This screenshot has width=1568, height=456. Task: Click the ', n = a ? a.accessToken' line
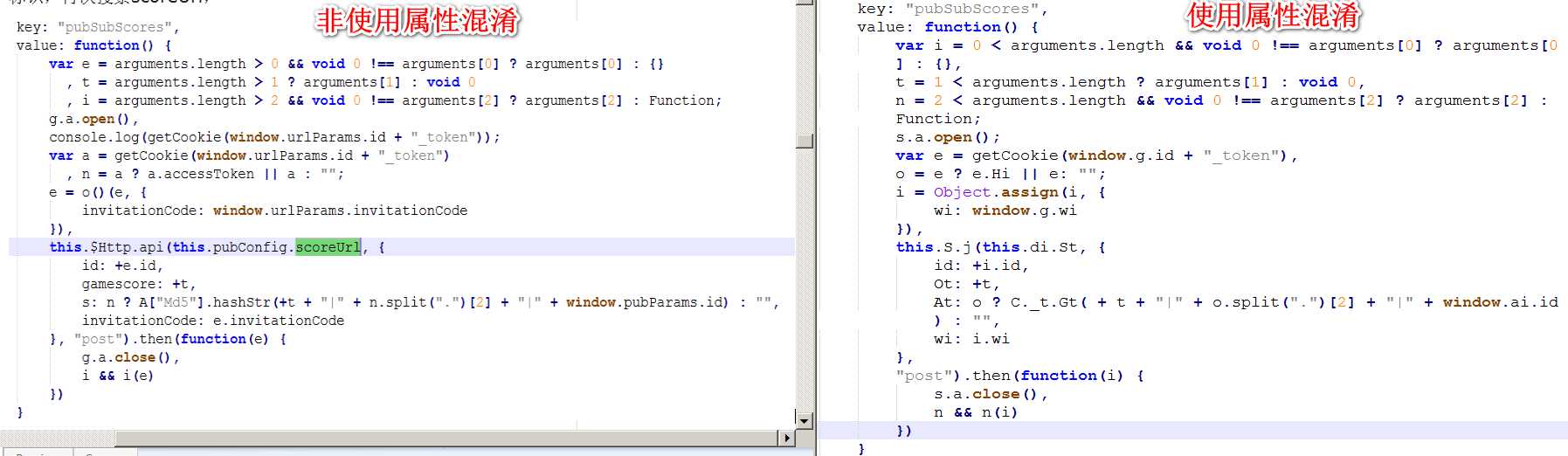pyautogui.click(x=205, y=174)
